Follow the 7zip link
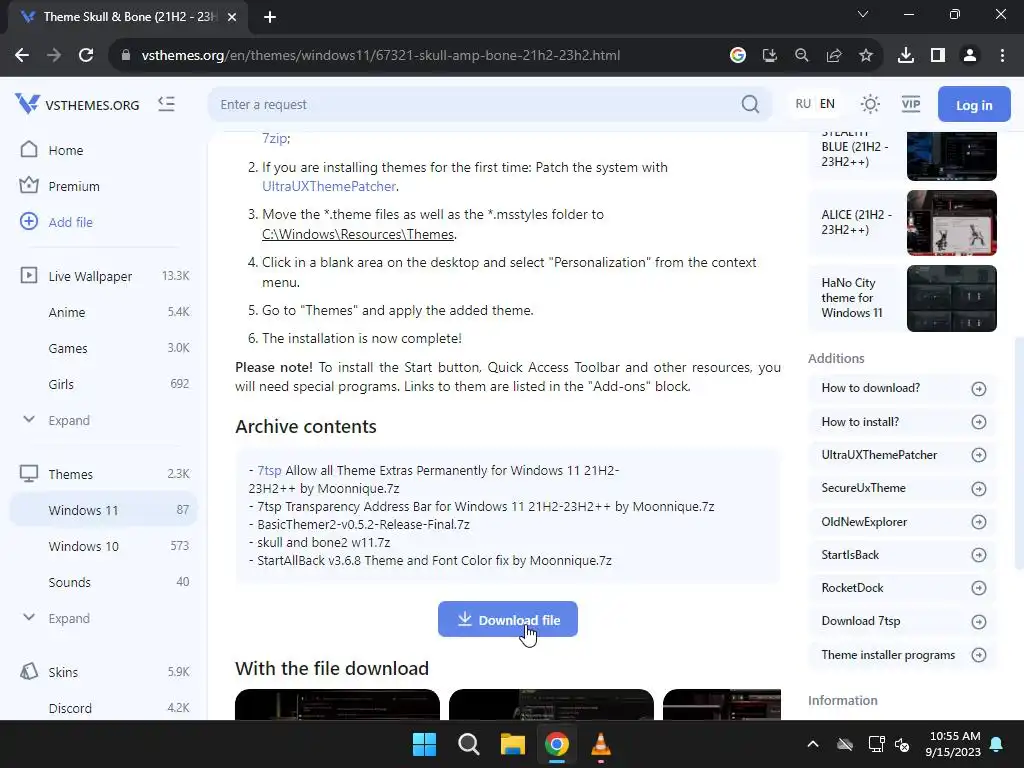This screenshot has width=1024, height=768. [x=274, y=138]
